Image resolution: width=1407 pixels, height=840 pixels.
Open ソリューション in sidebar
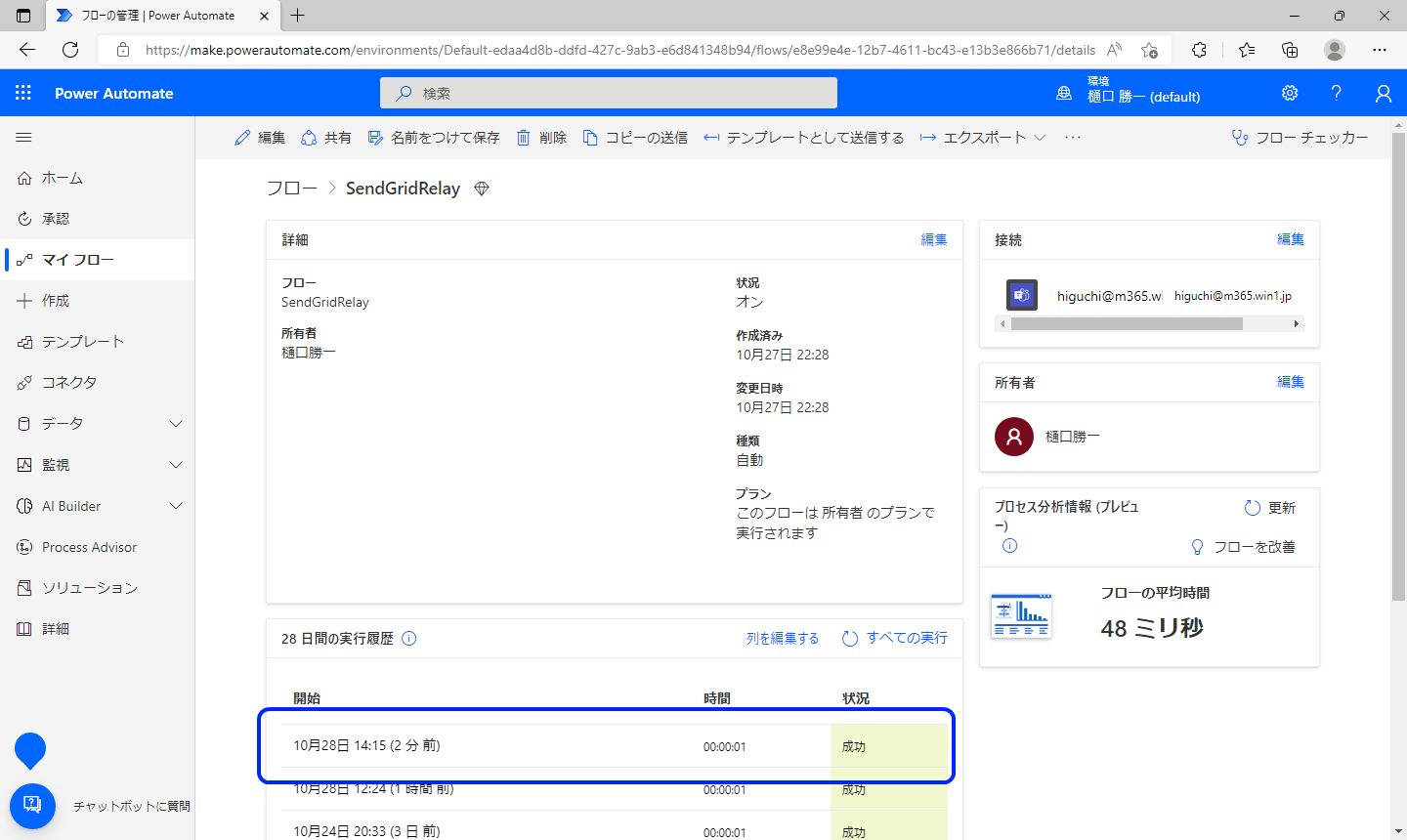click(x=98, y=588)
